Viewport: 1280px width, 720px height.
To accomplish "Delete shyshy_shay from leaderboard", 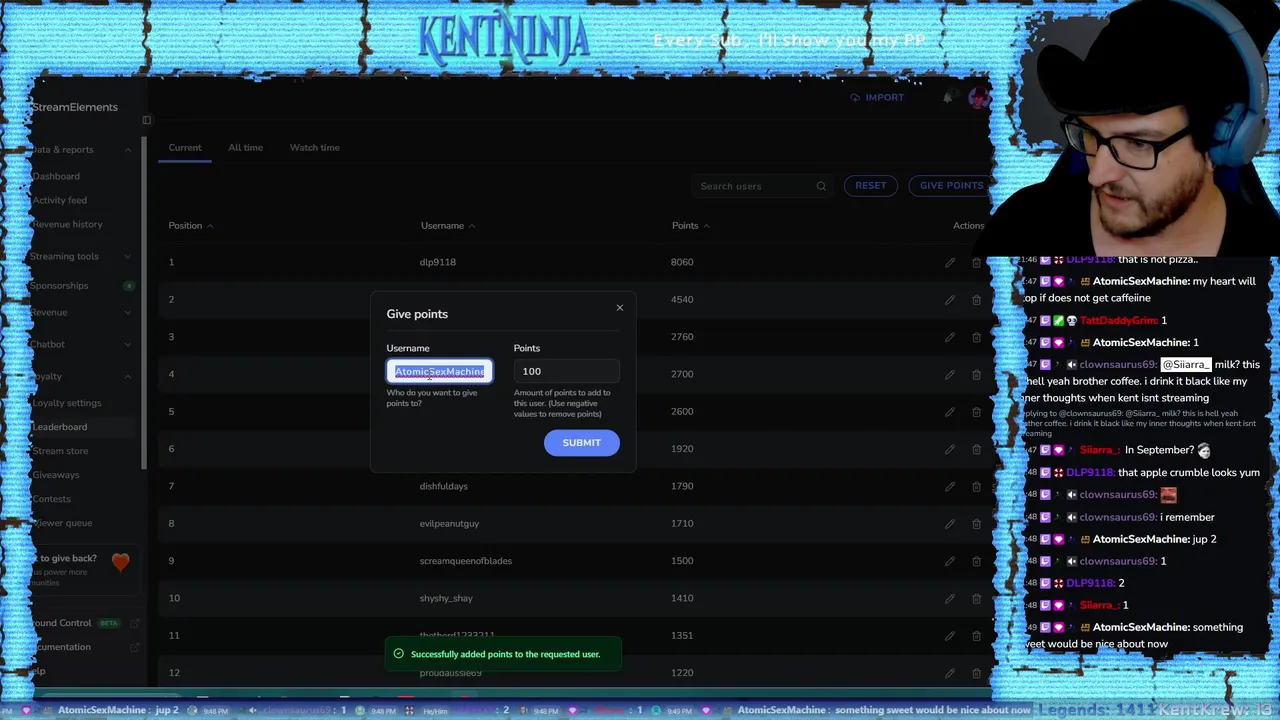I will tap(976, 599).
